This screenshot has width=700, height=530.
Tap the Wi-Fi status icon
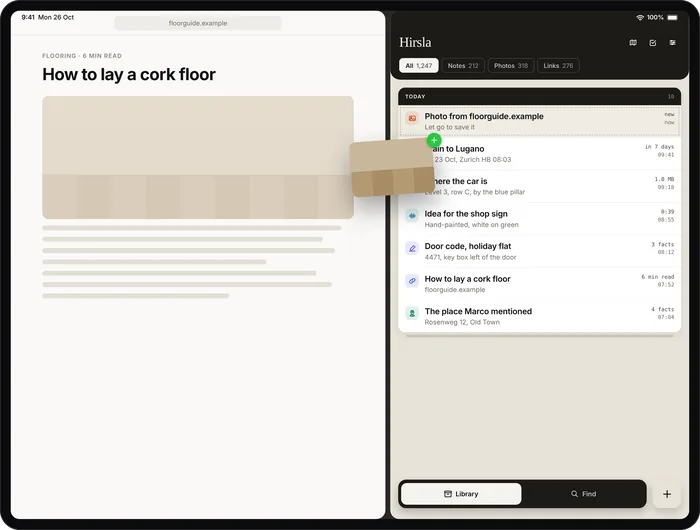[x=640, y=17]
